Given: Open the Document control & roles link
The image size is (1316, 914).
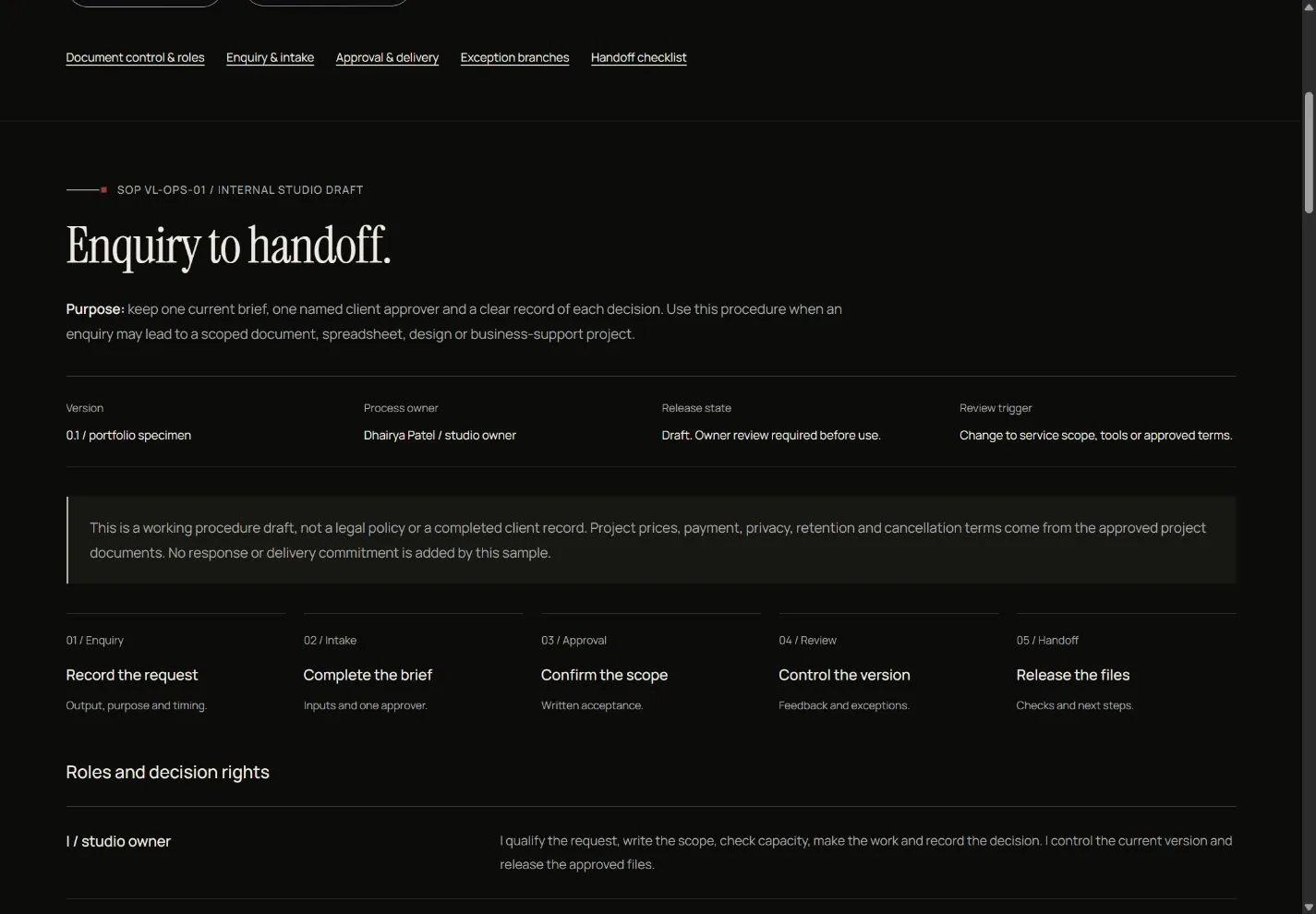Looking at the screenshot, I should [x=135, y=57].
